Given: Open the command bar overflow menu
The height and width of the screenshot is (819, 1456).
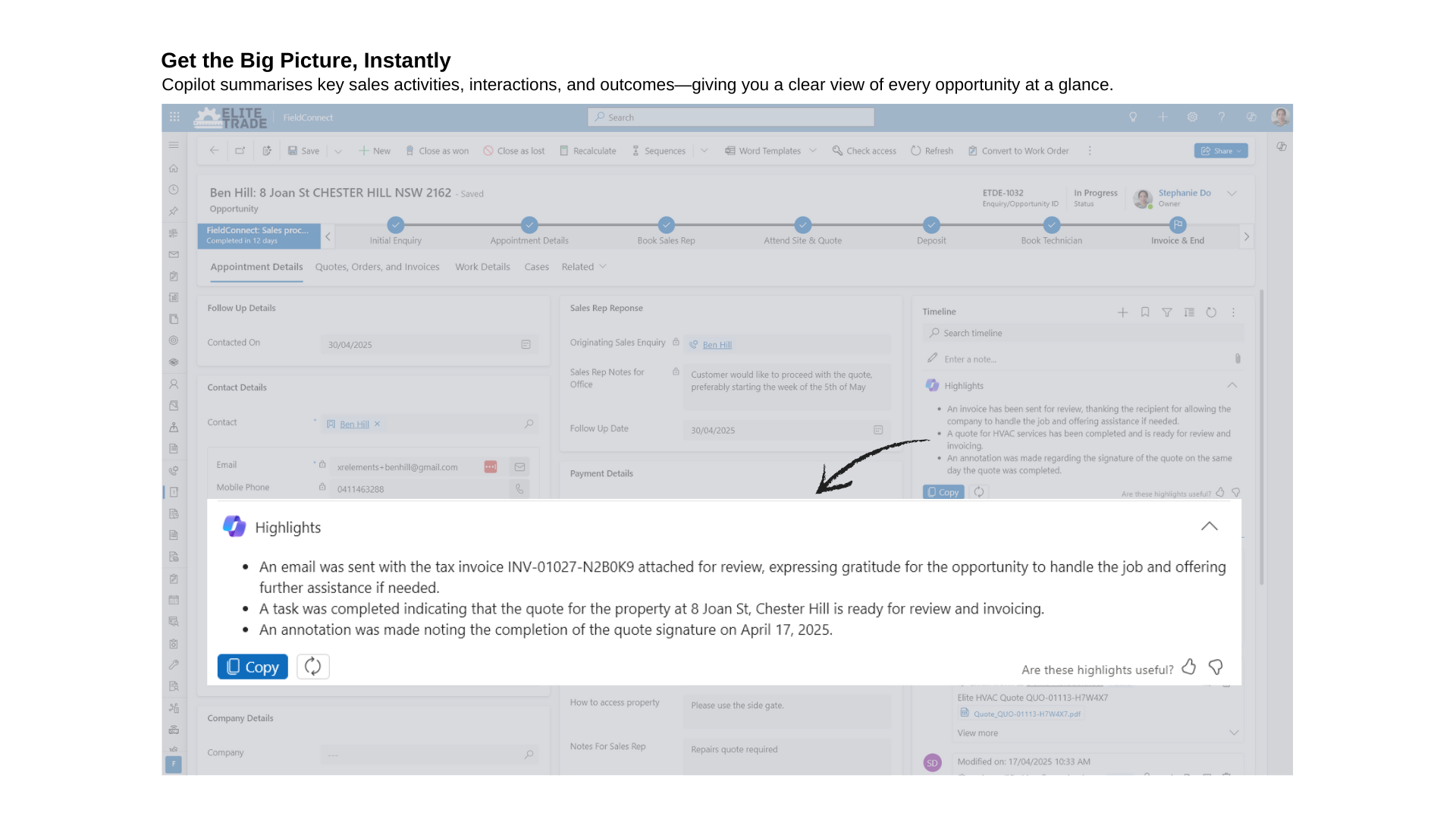Looking at the screenshot, I should tap(1090, 150).
